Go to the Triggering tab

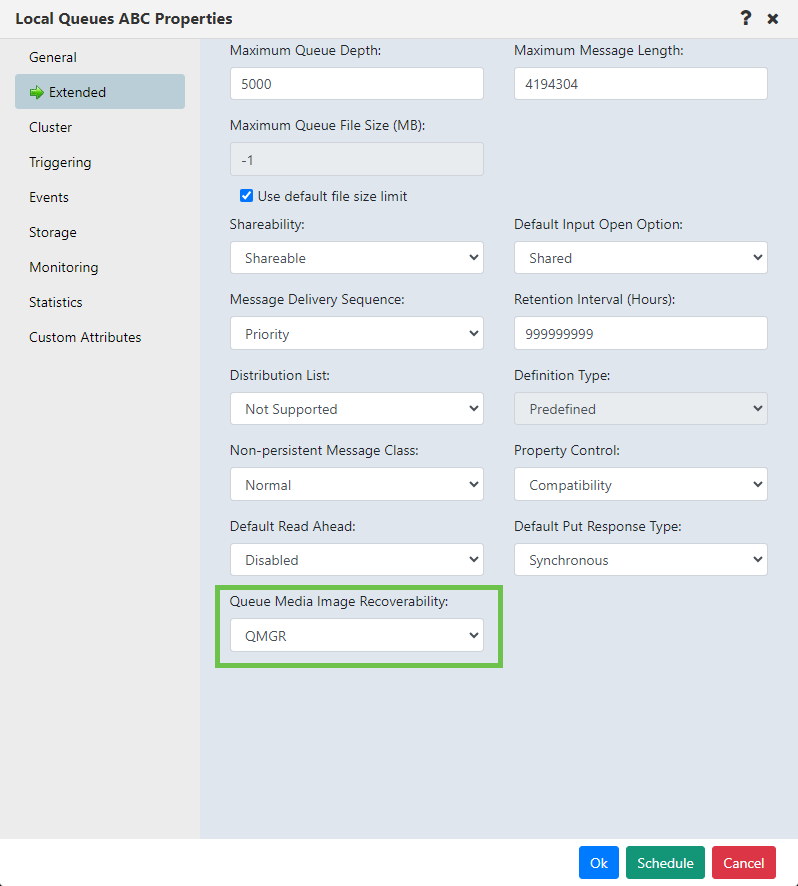pyautogui.click(x=60, y=162)
